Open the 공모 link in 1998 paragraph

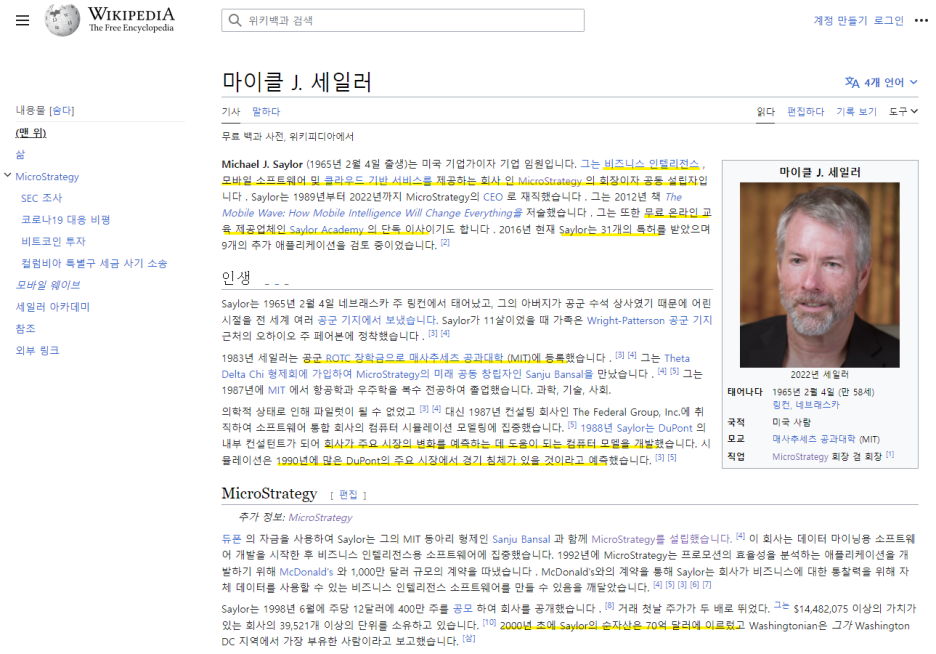pyautogui.click(x=463, y=609)
